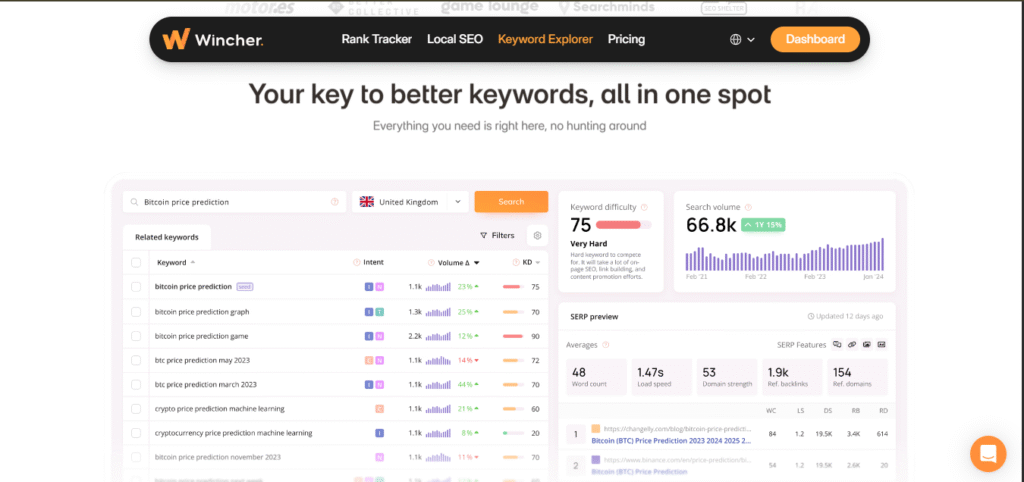The width and height of the screenshot is (1024, 482).
Task: Click the Search volume bar chart
Action: click(x=784, y=255)
